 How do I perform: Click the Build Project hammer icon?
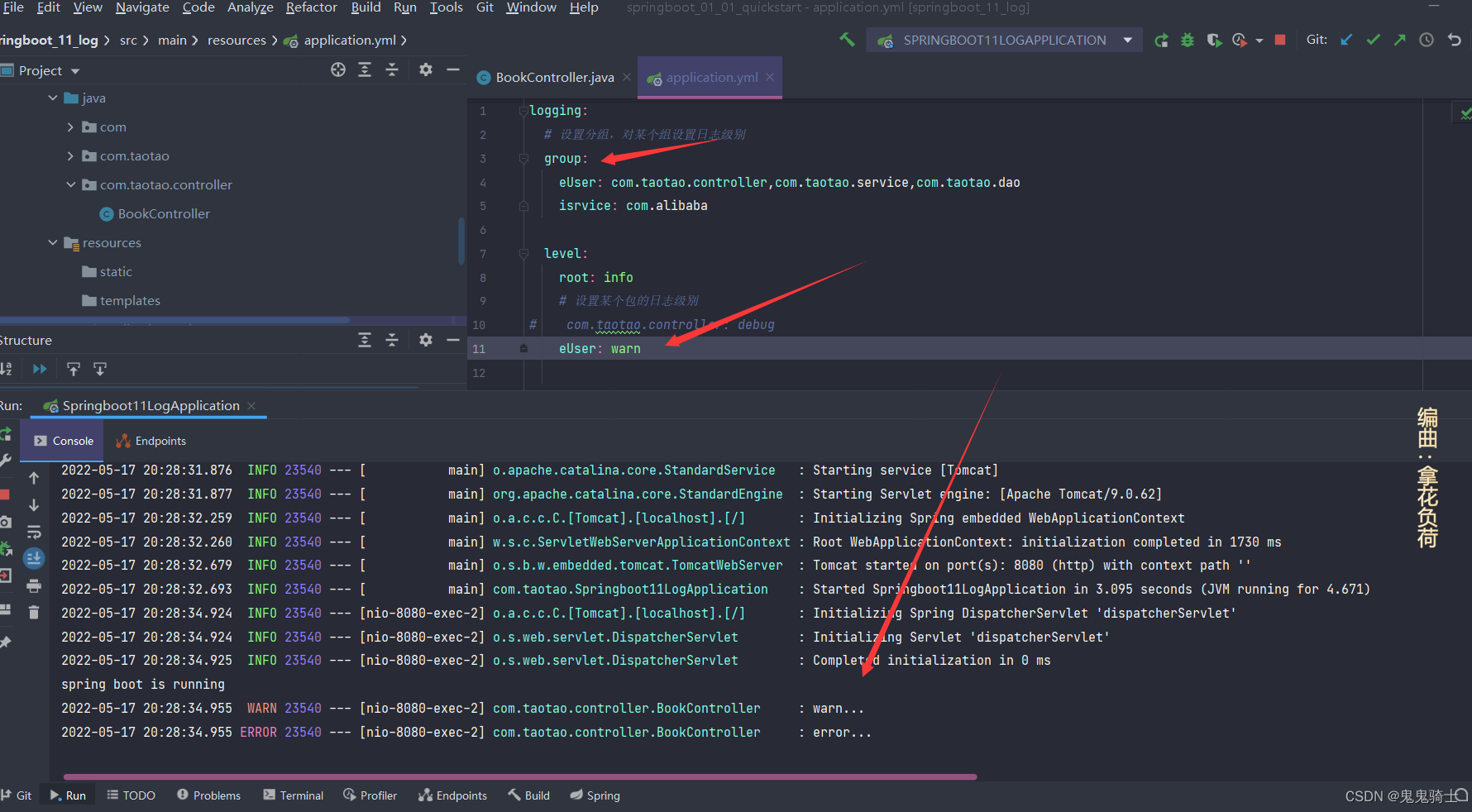pos(847,39)
